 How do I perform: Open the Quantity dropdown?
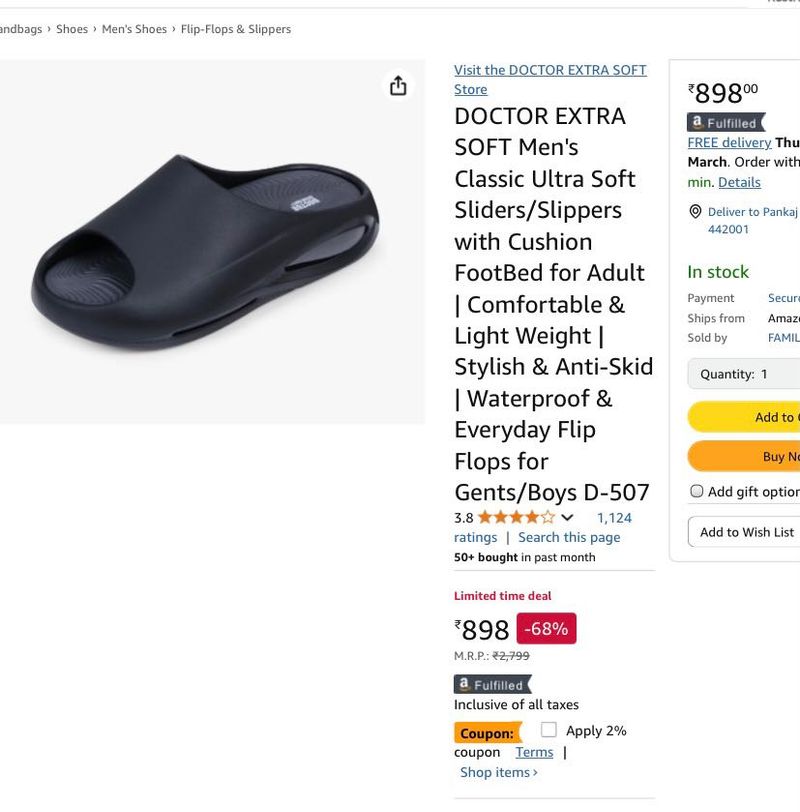coord(744,374)
